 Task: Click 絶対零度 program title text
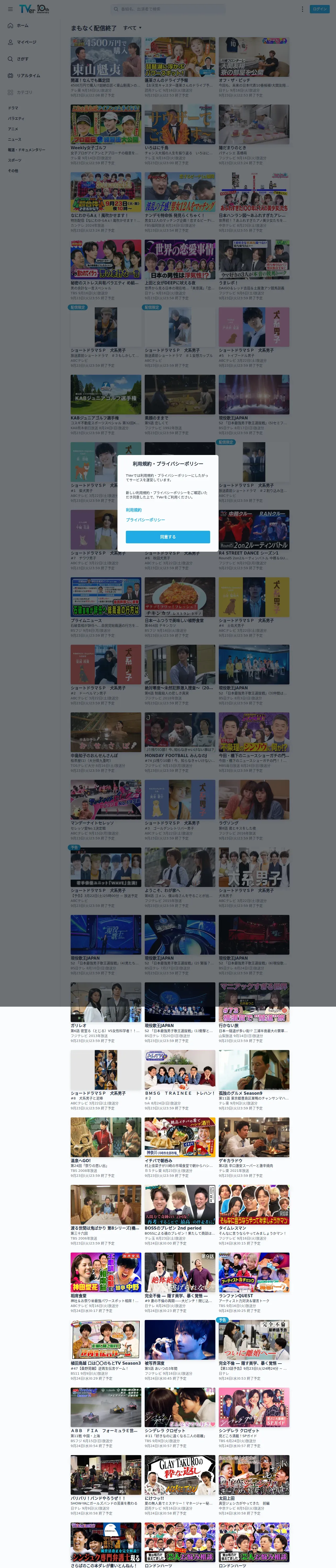(179, 688)
